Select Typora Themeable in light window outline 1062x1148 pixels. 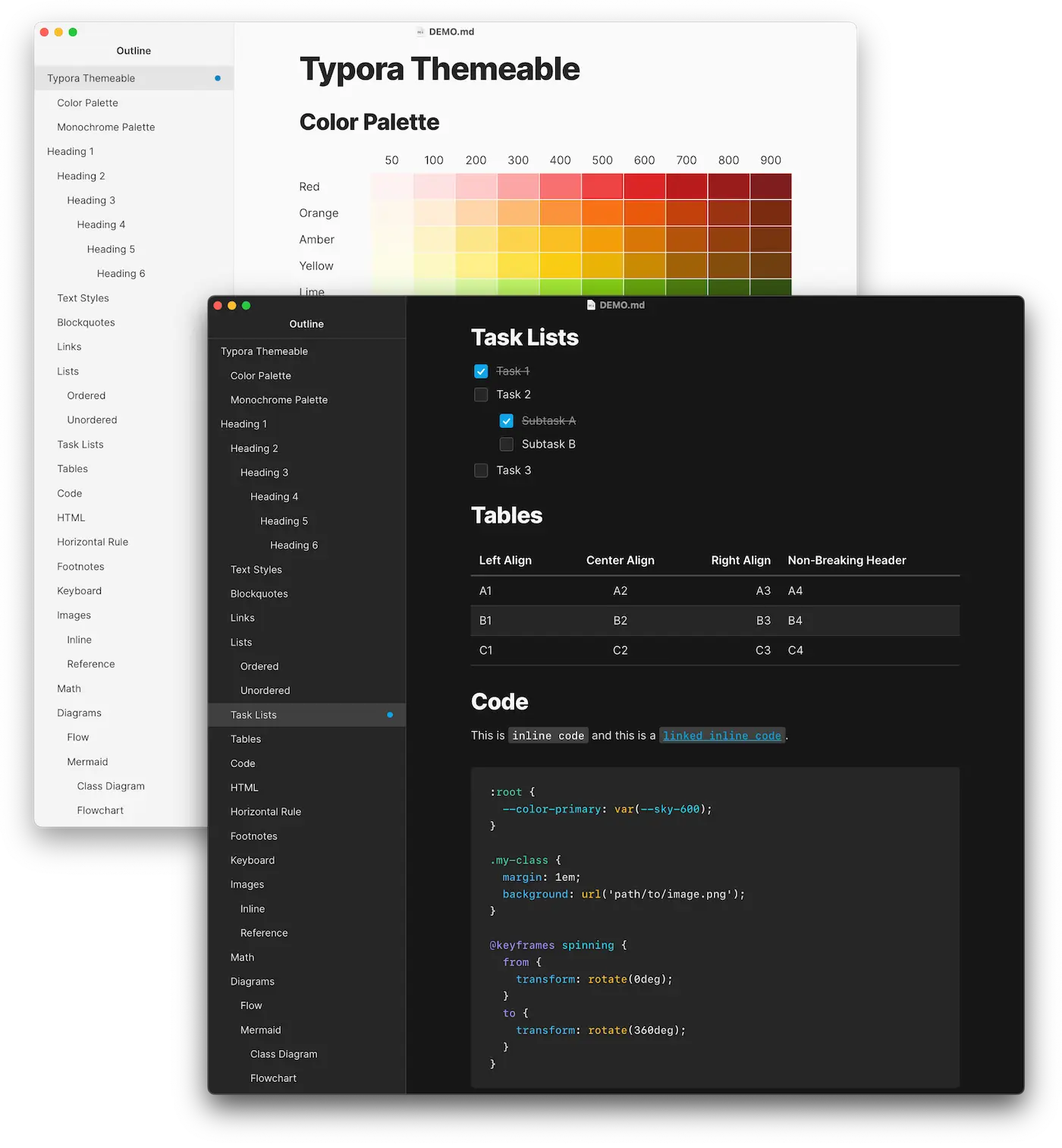tap(134, 78)
